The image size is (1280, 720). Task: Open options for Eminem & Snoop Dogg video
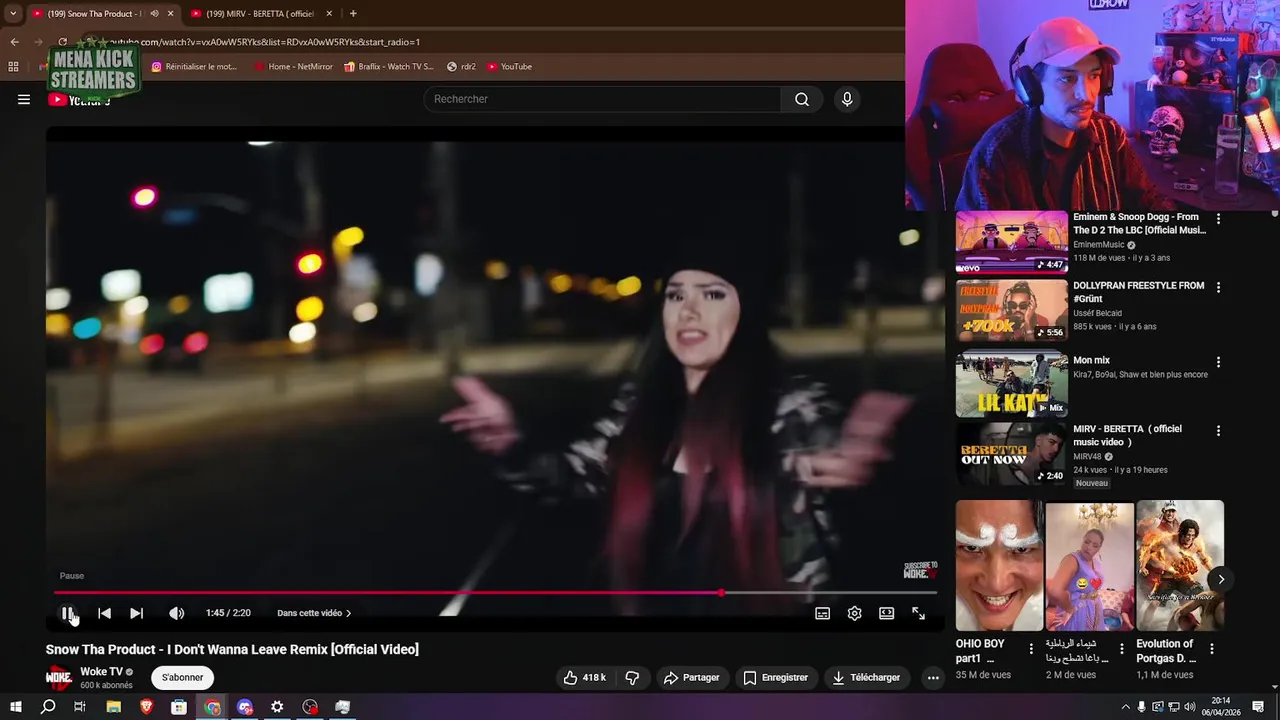[1218, 219]
